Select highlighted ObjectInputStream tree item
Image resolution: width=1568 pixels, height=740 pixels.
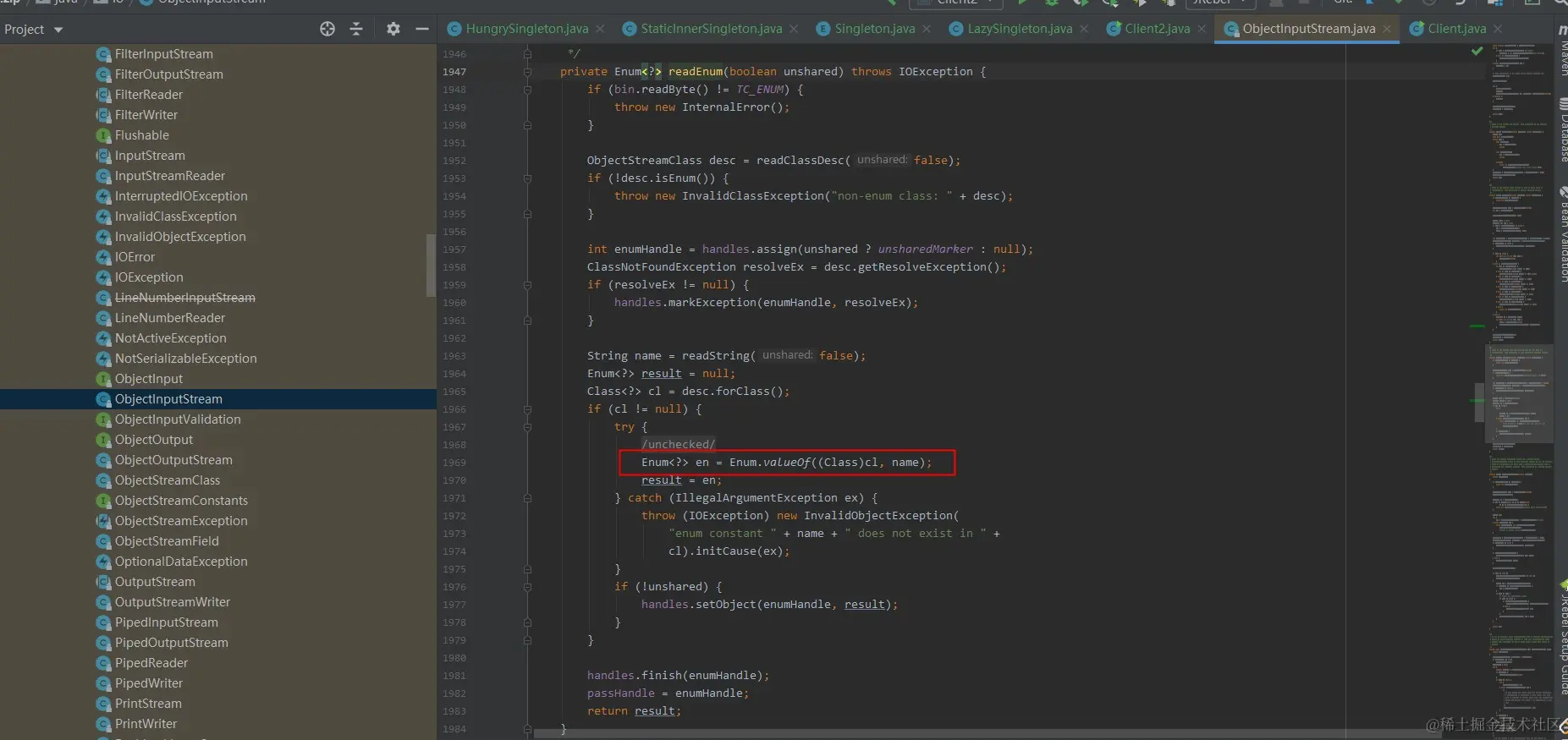[218, 399]
